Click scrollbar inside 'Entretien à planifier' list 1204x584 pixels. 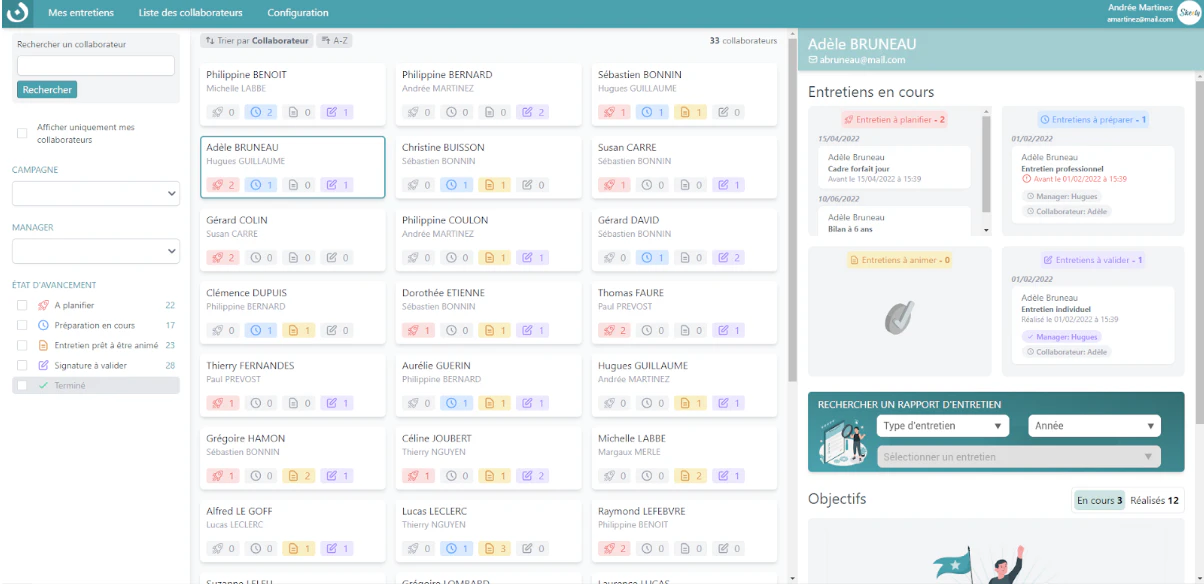tap(987, 165)
